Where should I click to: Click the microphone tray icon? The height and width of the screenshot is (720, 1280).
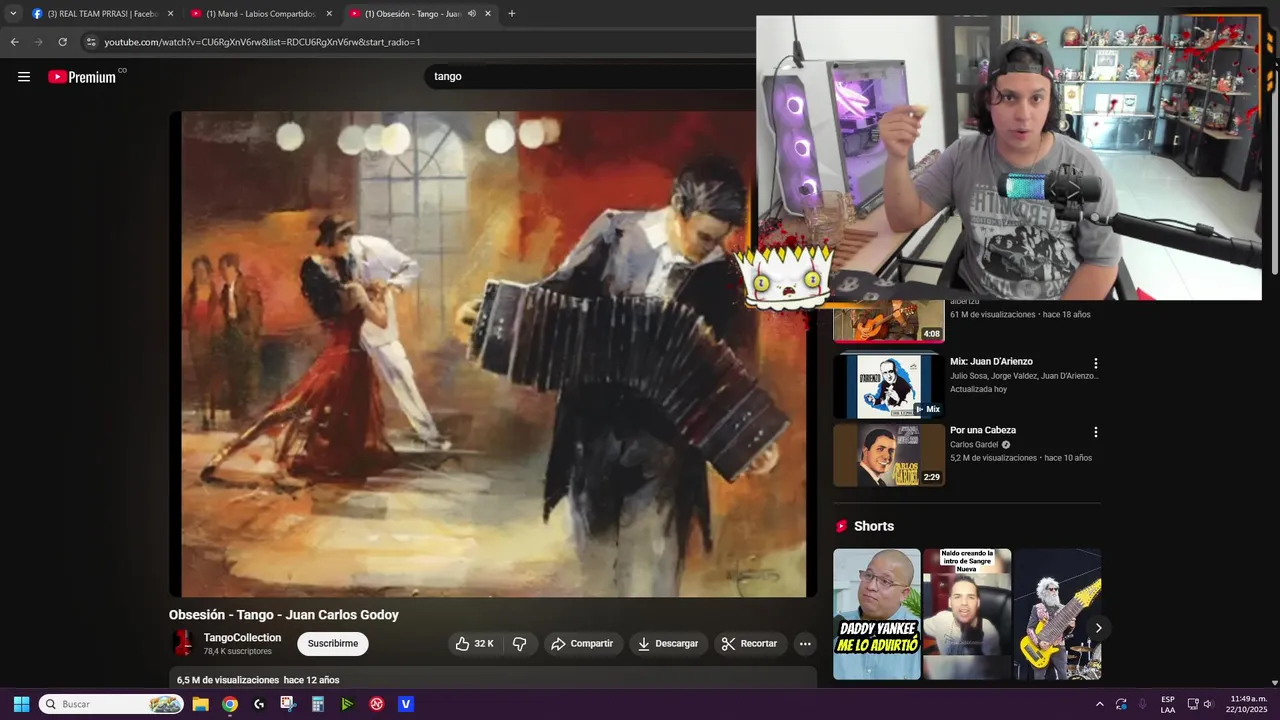tap(1142, 704)
